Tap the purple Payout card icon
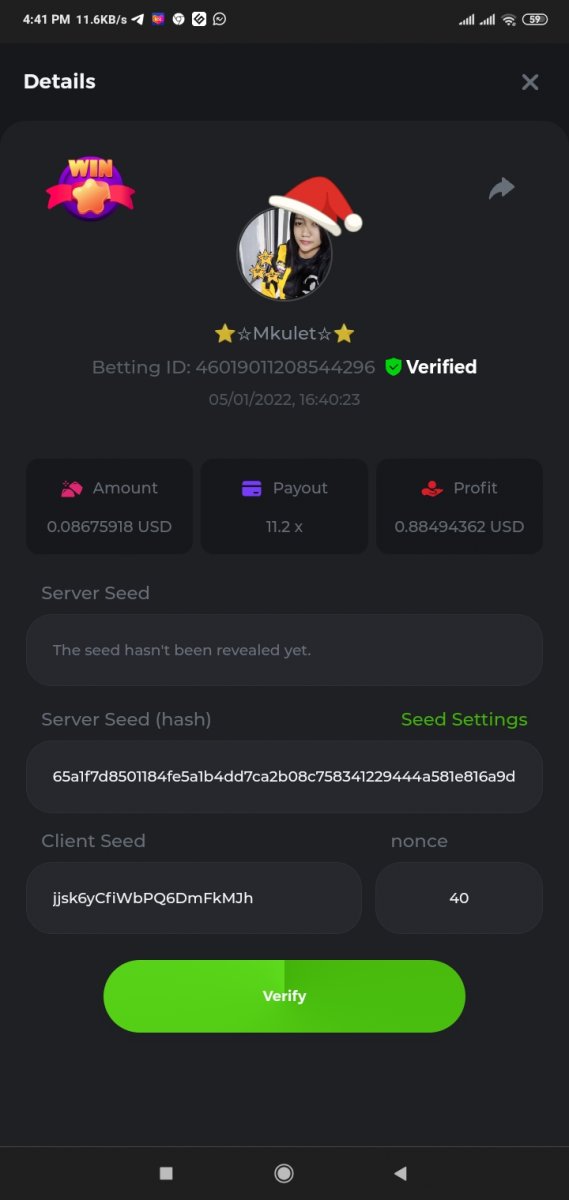 [252, 488]
